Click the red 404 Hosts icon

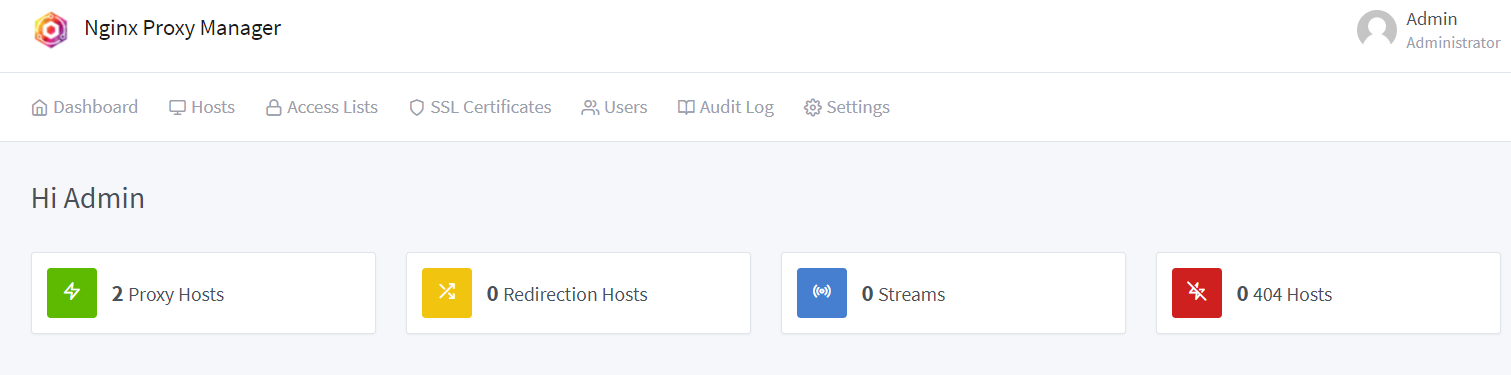pyautogui.click(x=1197, y=293)
